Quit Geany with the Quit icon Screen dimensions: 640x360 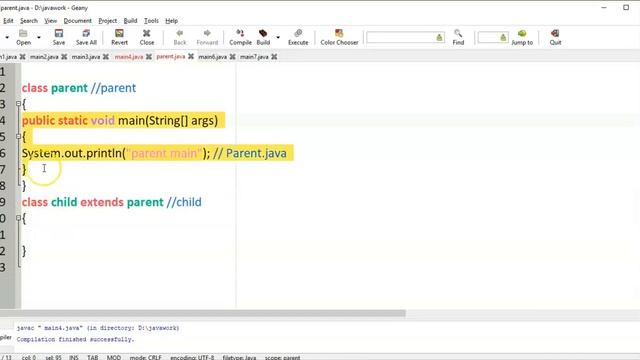point(555,37)
